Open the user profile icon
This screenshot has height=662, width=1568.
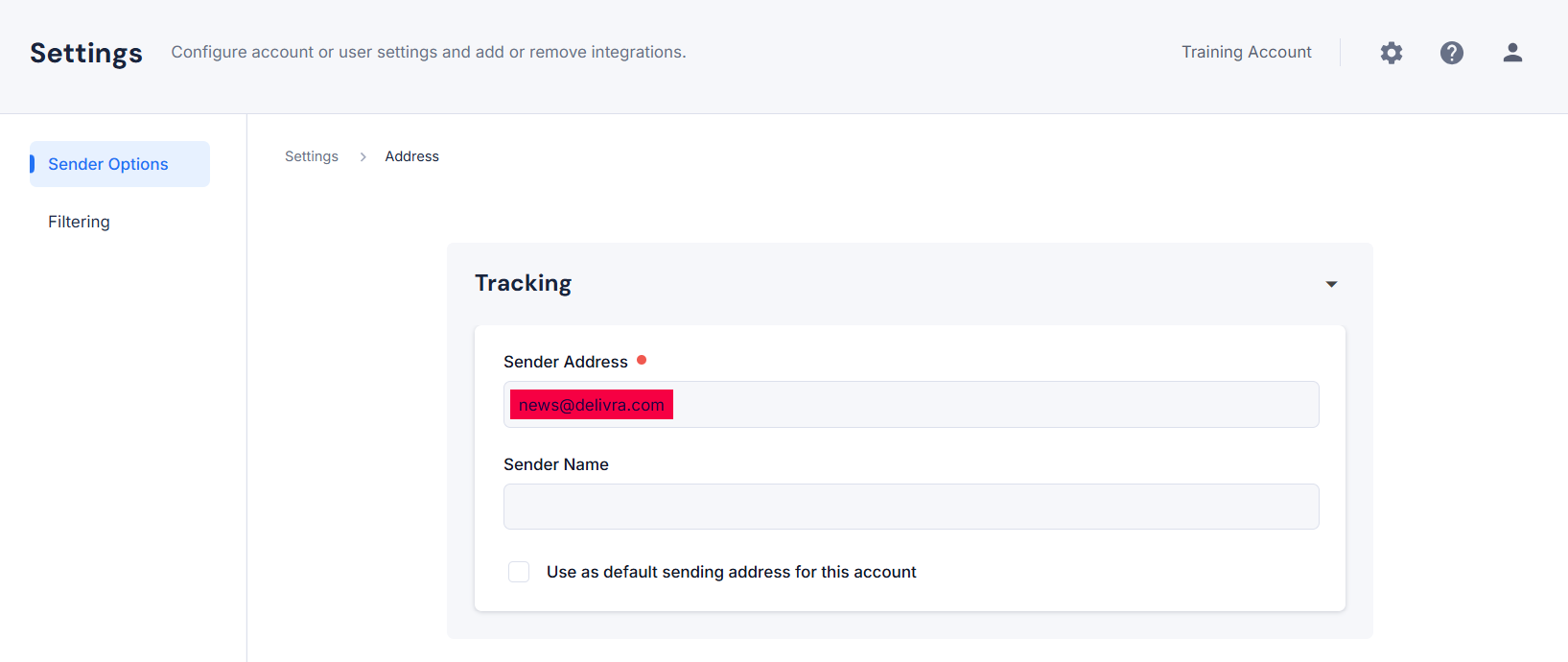(1512, 53)
